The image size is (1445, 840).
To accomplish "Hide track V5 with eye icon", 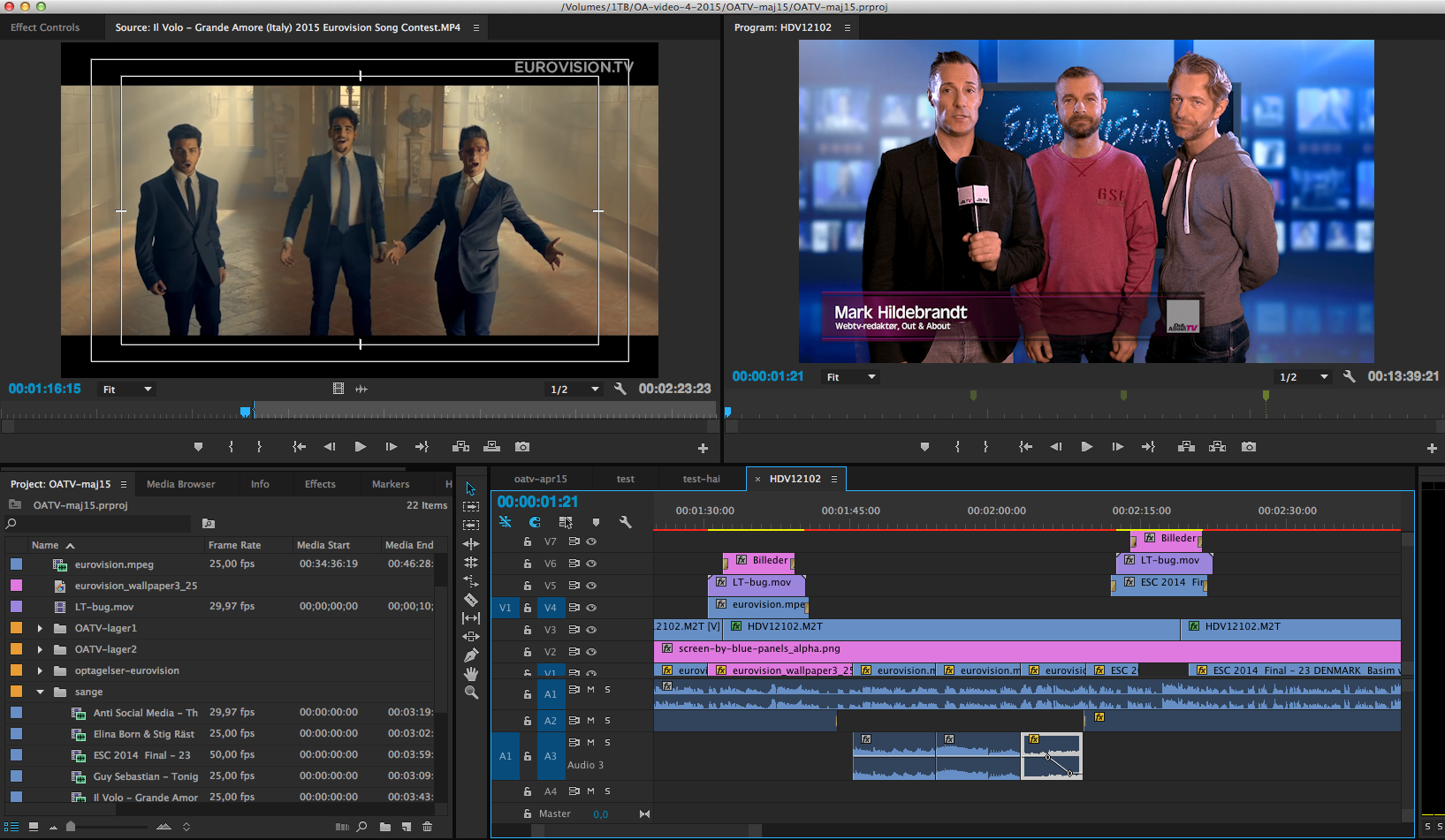I will pos(591,586).
